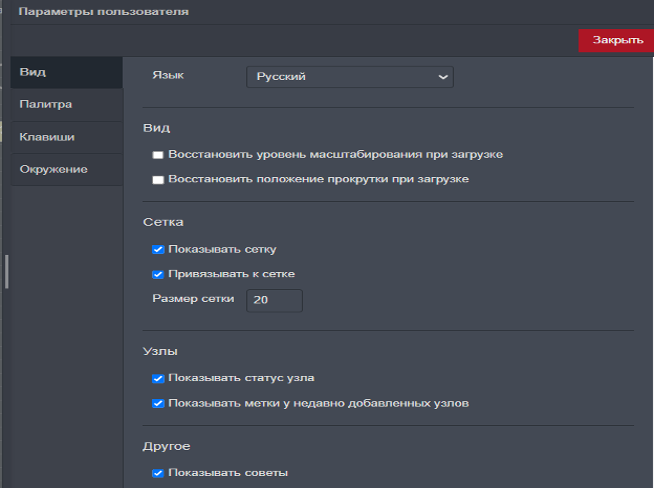Enable Восстановить положение прокрутки при загрузке
This screenshot has height=488, width=654.
click(158, 180)
